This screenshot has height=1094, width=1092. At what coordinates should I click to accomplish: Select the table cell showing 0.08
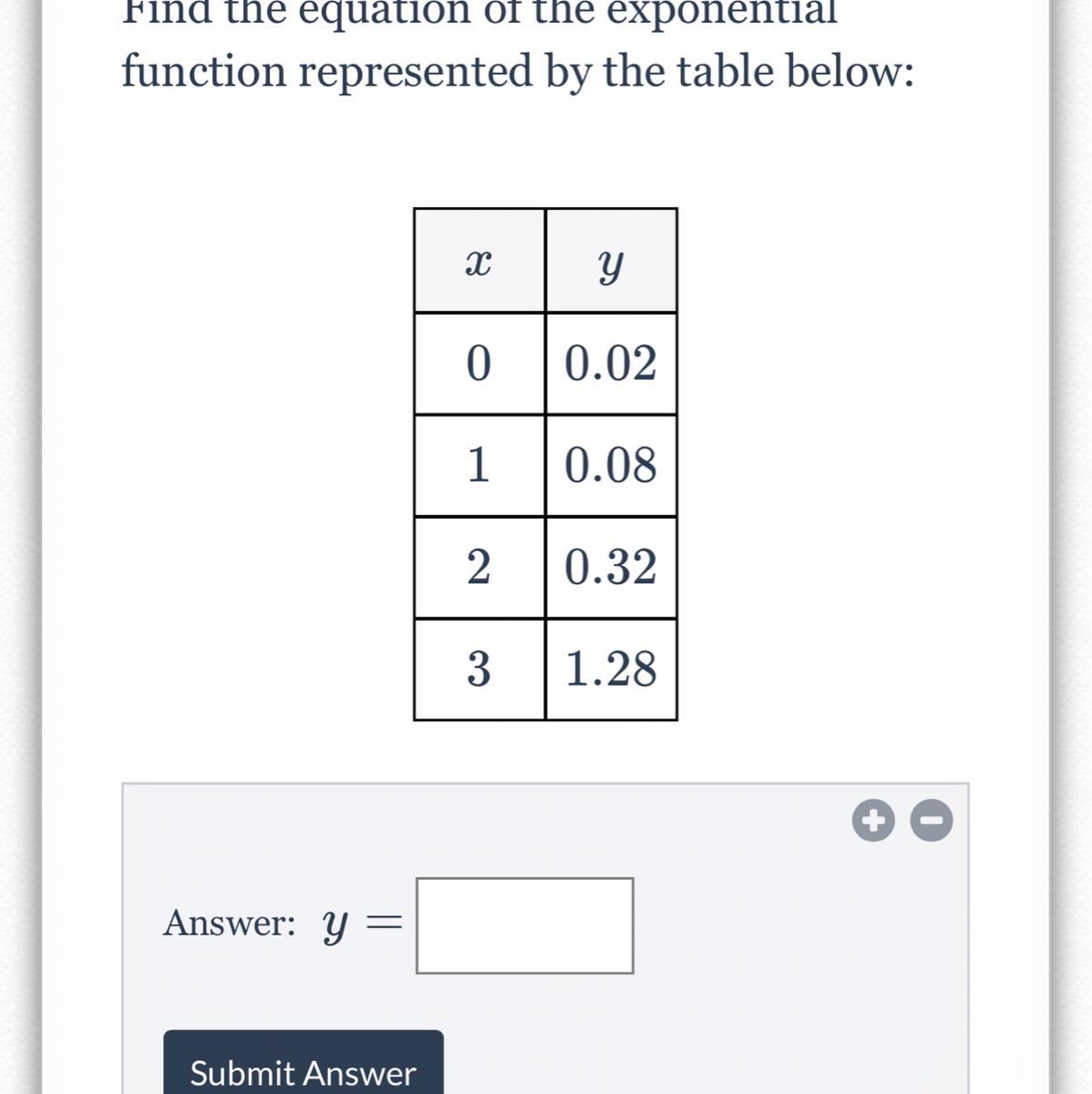(x=611, y=466)
